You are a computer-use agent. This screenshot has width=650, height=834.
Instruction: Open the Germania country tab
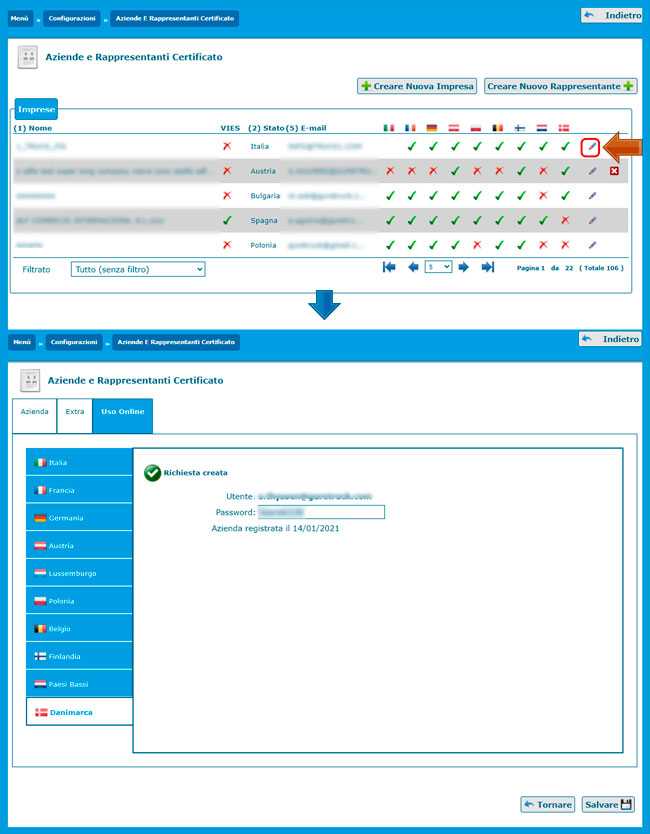coord(79,518)
